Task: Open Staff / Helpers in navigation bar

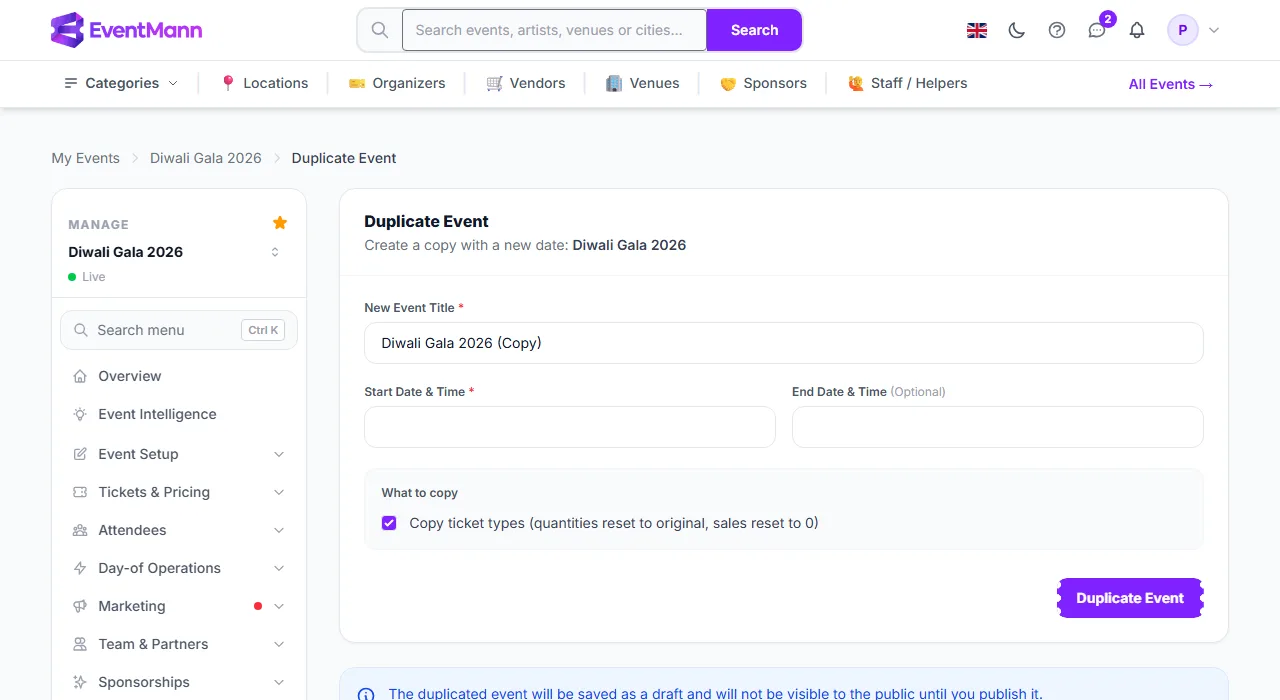Action: 907,83
